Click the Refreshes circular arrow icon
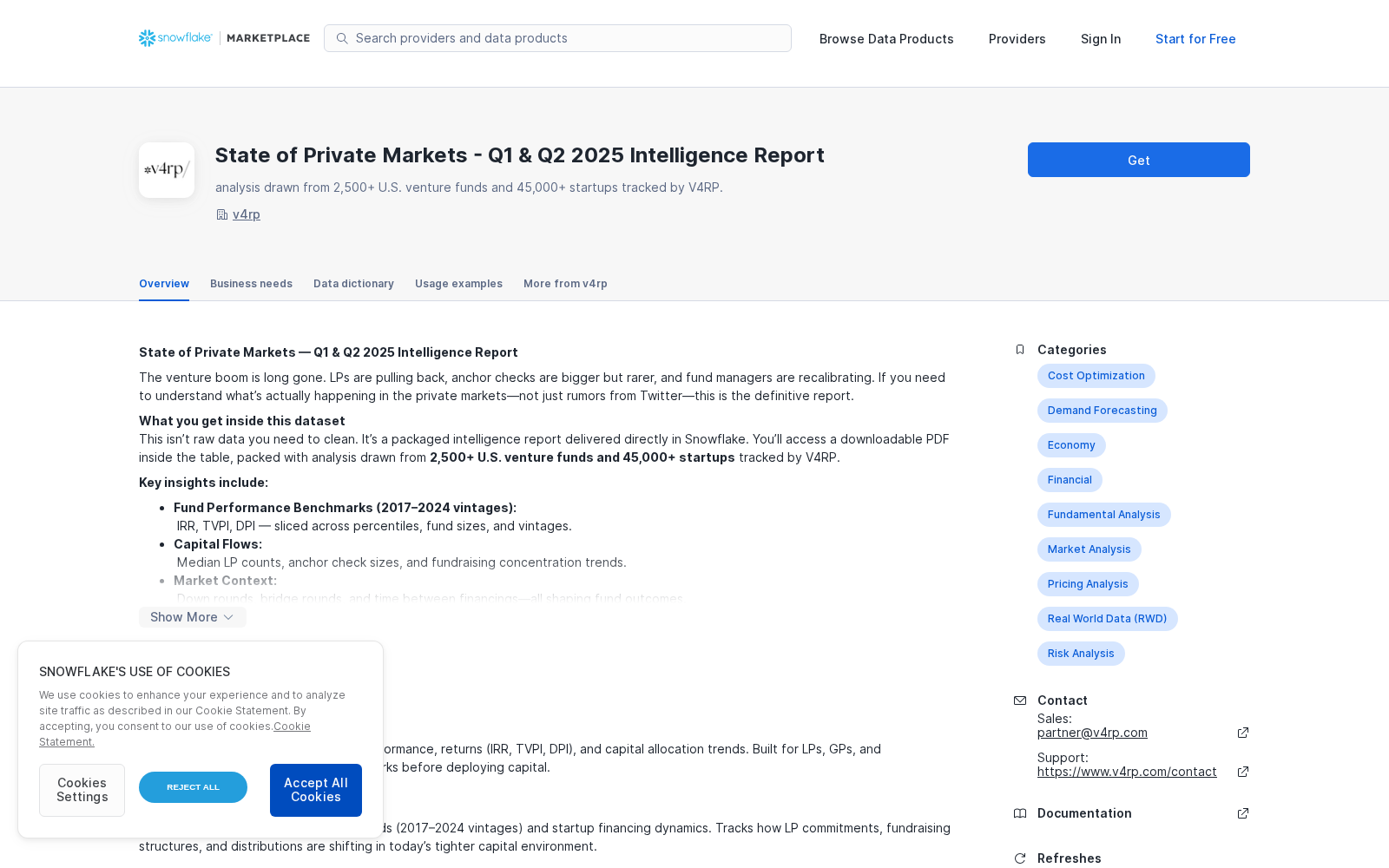1389x868 pixels. point(1020,858)
